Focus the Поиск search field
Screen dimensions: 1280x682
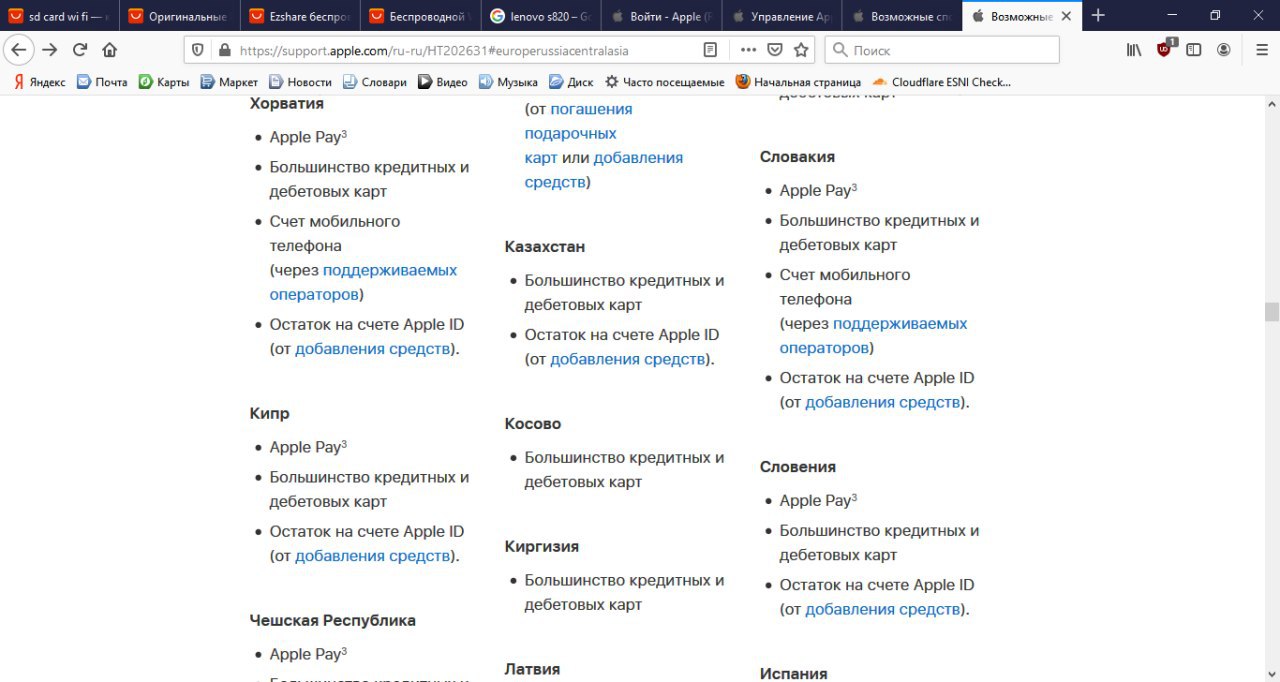[942, 50]
